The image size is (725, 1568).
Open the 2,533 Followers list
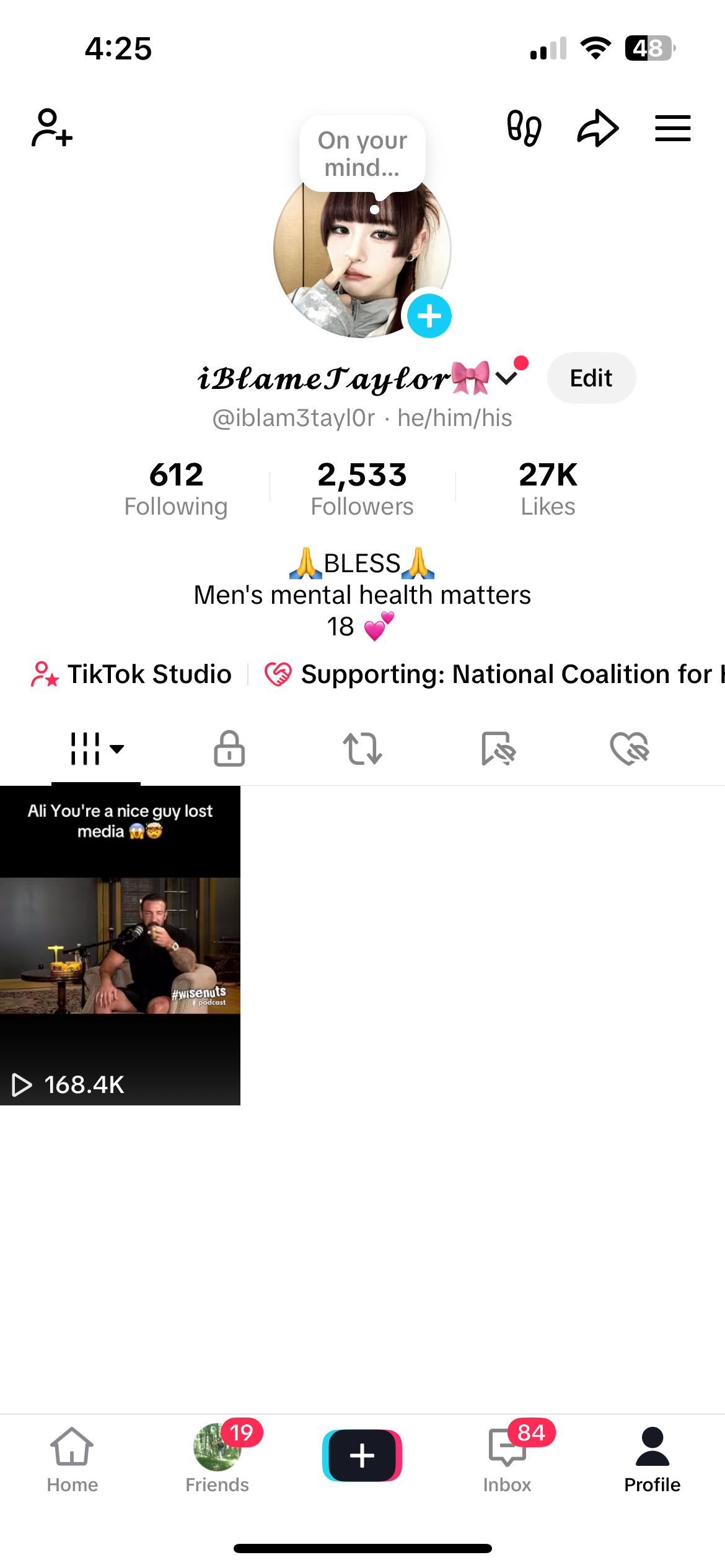tap(362, 489)
